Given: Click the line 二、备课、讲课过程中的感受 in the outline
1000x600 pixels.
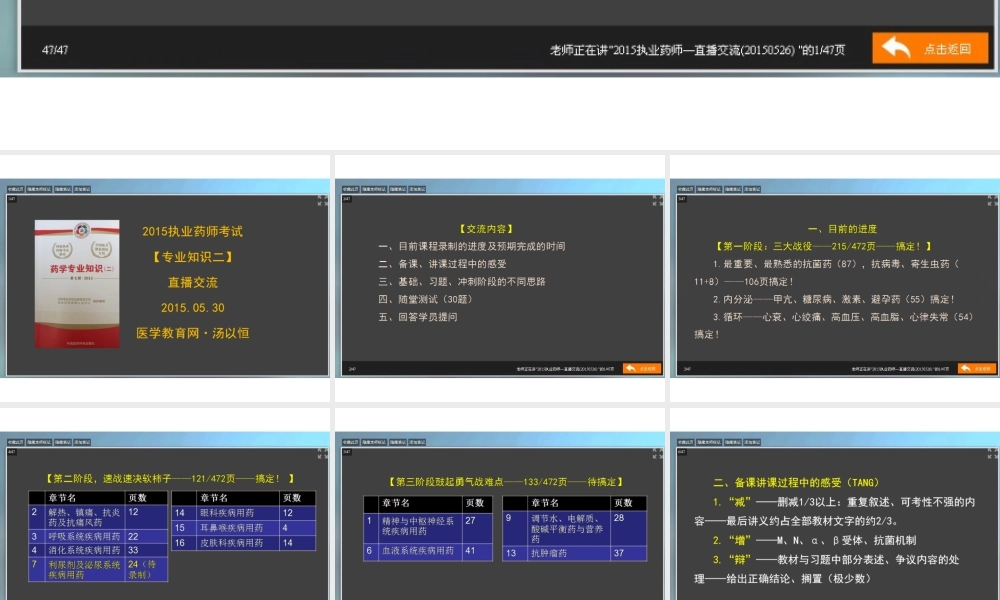Looking at the screenshot, I should [442, 264].
